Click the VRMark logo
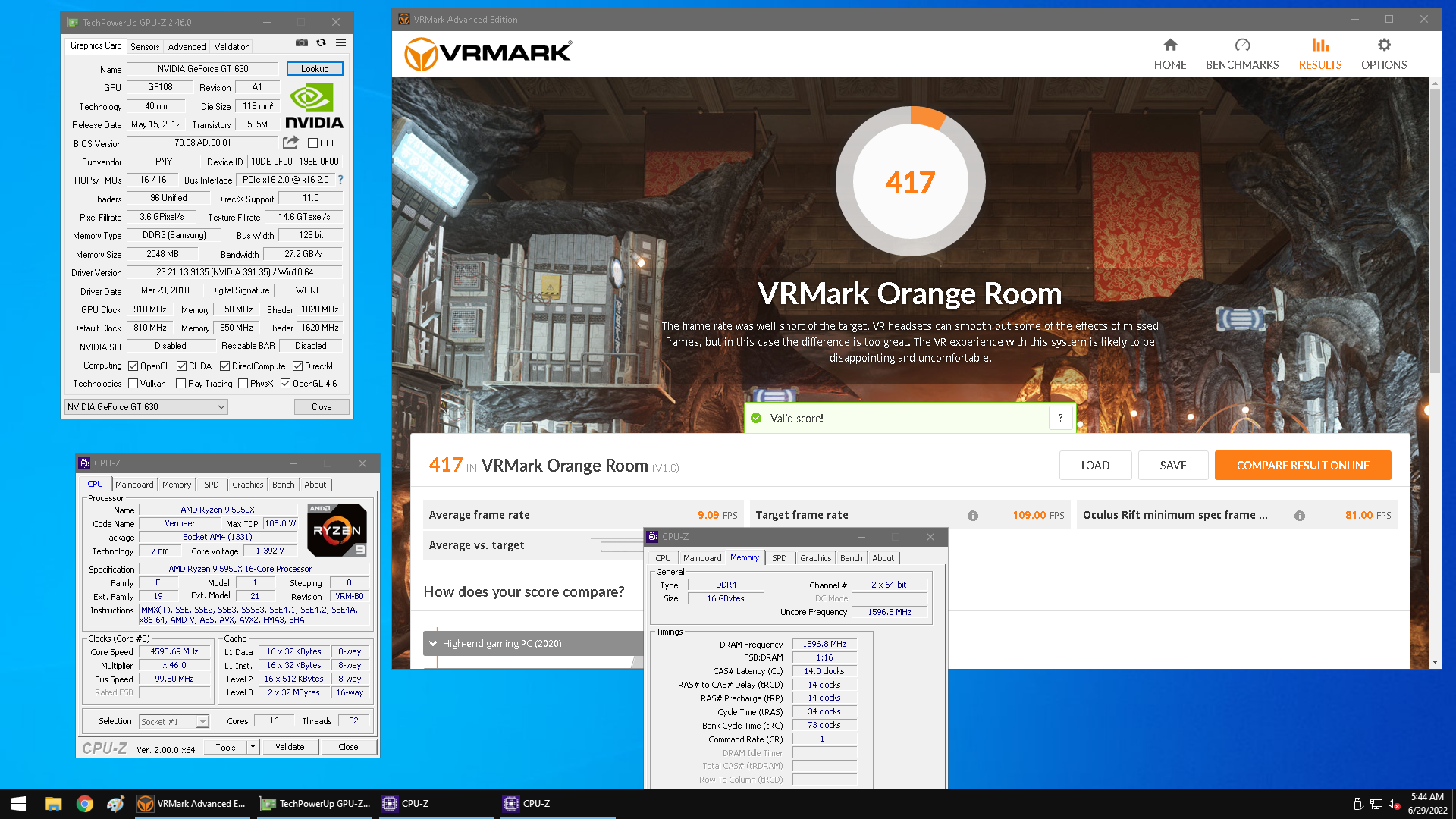The width and height of the screenshot is (1456, 819). tap(488, 54)
